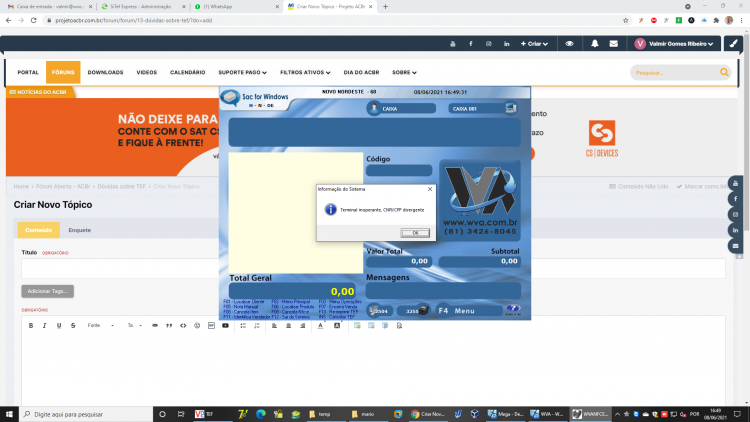Click the NOTÍCIAS DO ACBR label
The height and width of the screenshot is (422, 750).
[x=38, y=92]
